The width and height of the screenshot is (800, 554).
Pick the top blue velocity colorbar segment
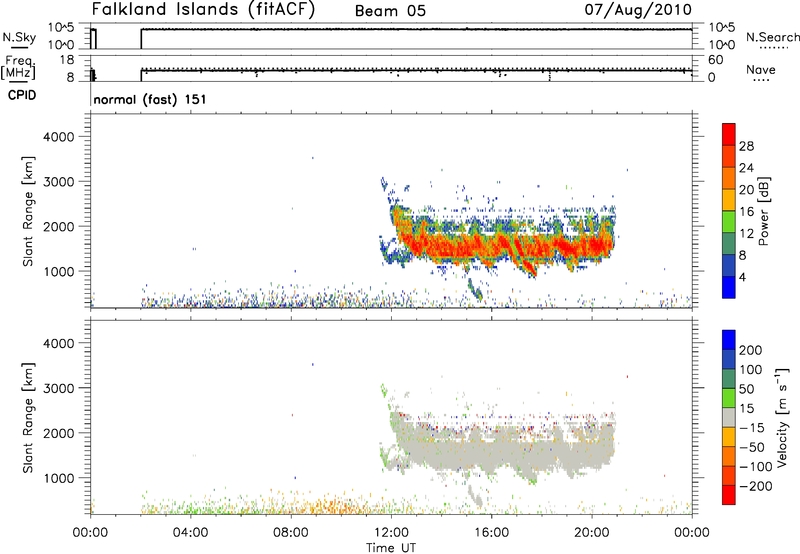[729, 340]
